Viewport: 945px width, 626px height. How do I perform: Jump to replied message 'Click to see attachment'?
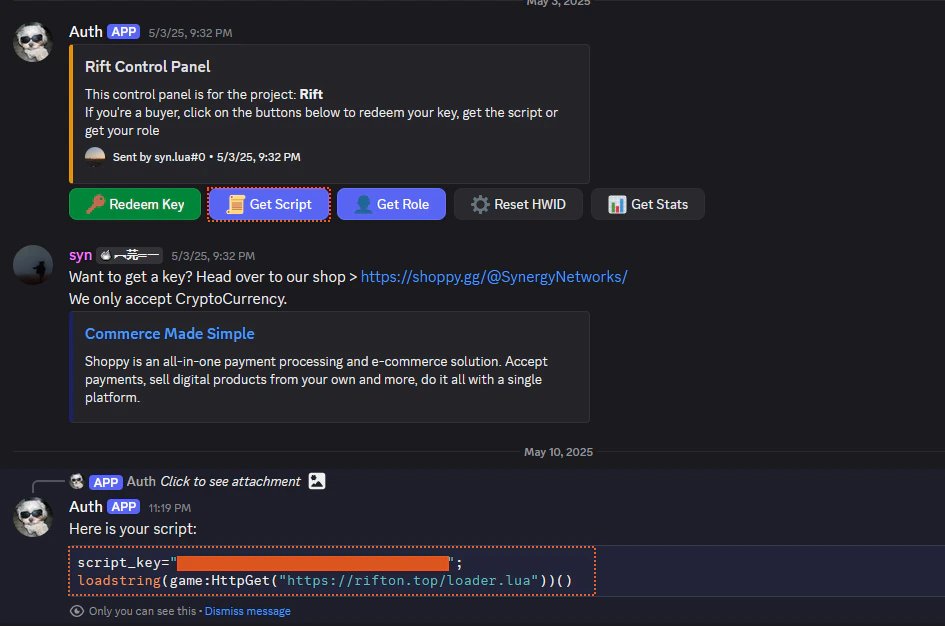point(230,481)
